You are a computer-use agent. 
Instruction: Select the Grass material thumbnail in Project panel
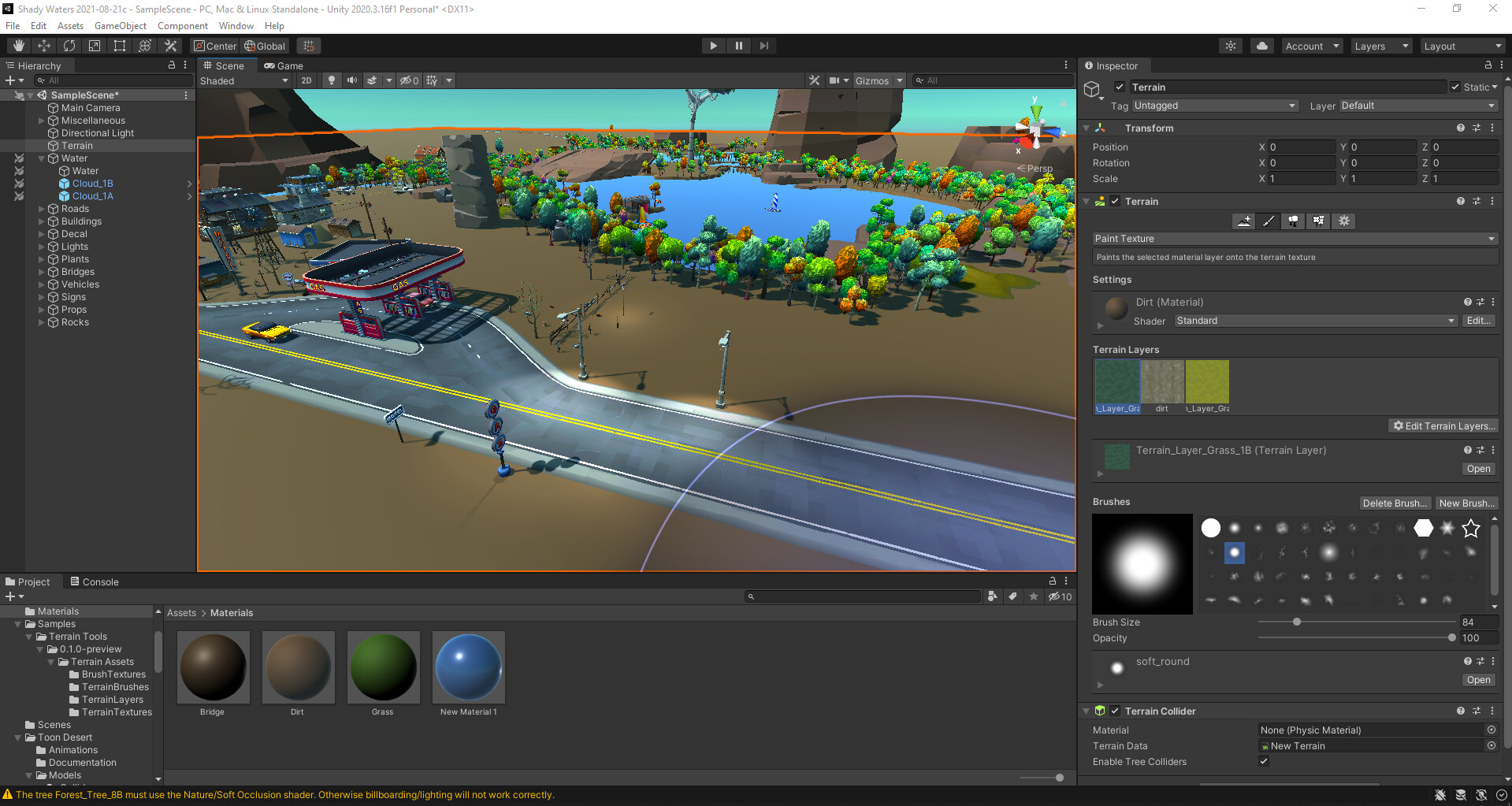pyautogui.click(x=383, y=667)
